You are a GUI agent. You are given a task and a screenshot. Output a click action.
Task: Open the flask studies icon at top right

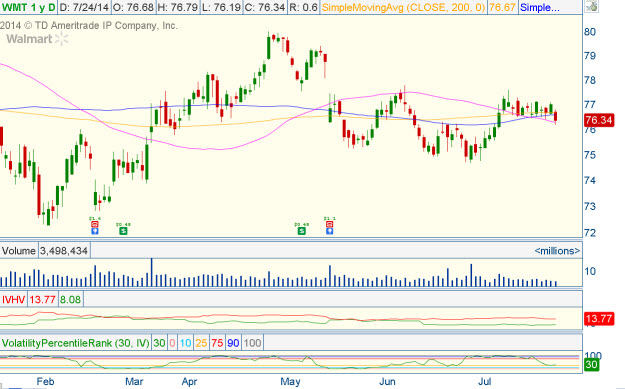click(592, 6)
